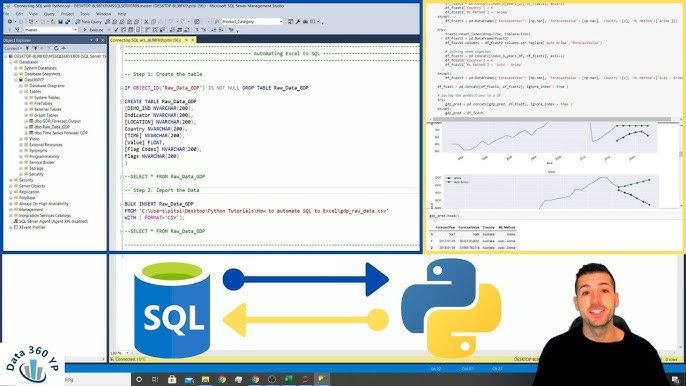The image size is (686, 386).
Task: Collapse the CREATE TABLE code block
Action: tap(122, 102)
